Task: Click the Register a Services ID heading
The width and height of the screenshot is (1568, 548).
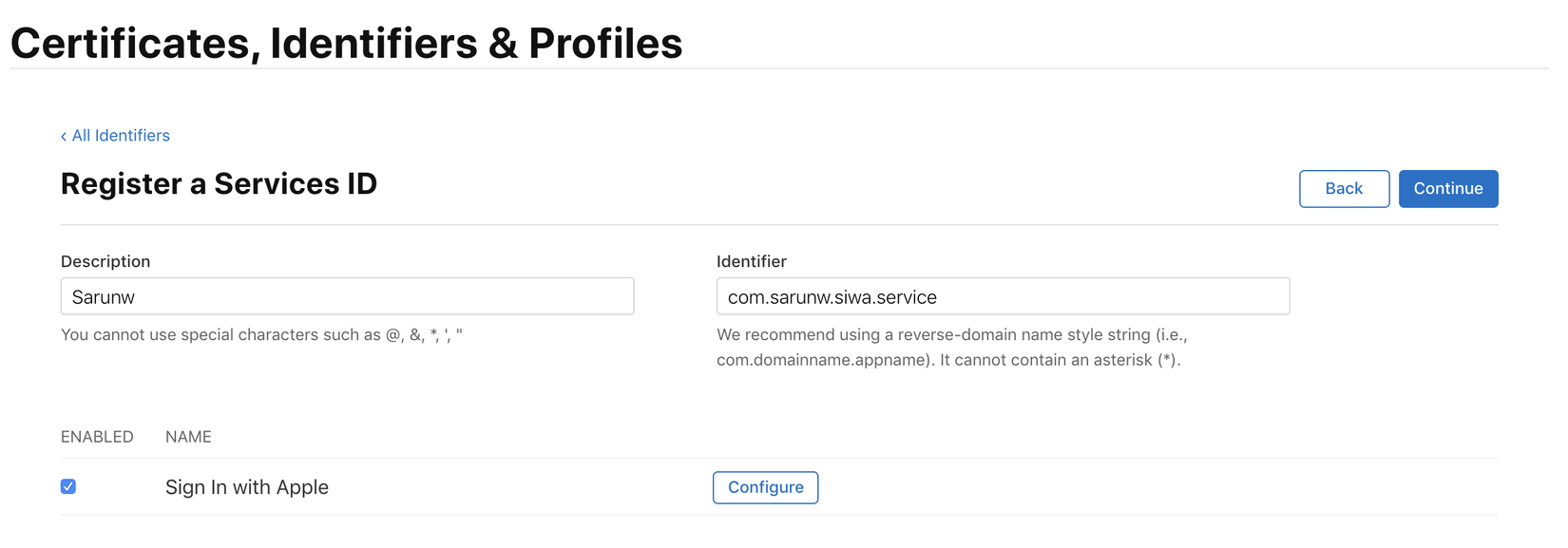Action: point(219,183)
